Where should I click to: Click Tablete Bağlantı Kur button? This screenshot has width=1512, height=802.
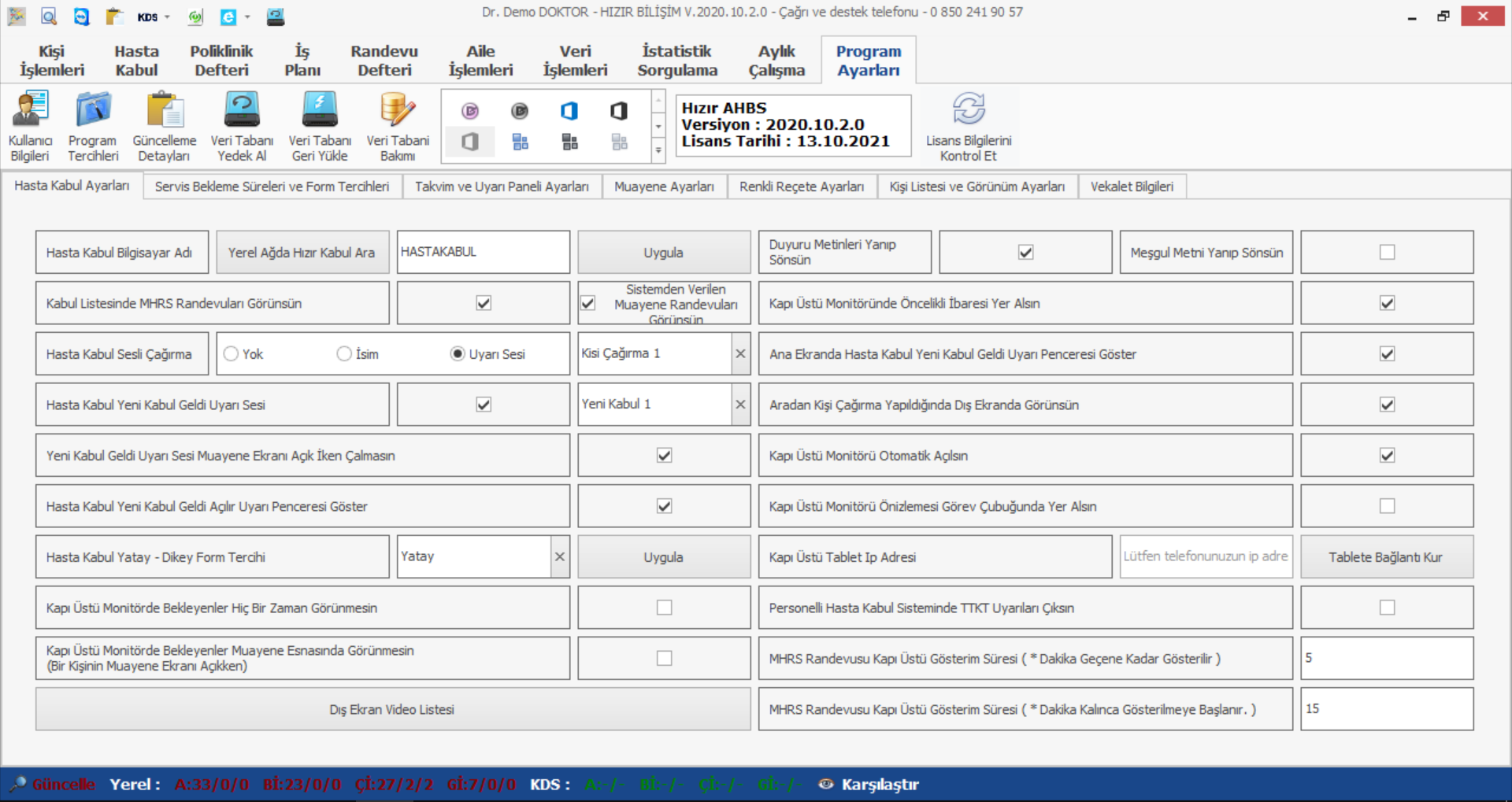click(1386, 557)
